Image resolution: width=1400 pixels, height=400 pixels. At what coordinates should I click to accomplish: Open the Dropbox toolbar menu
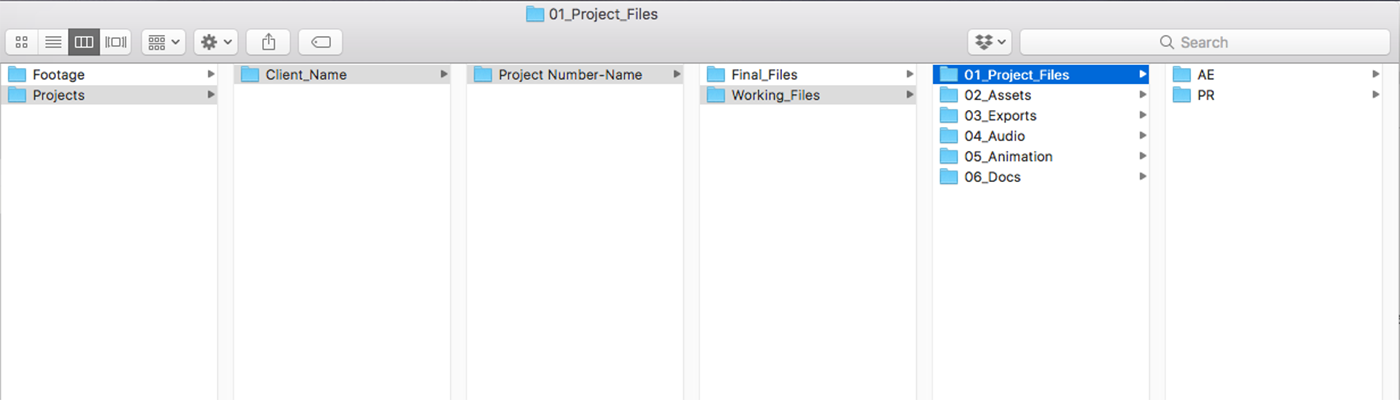tap(990, 42)
